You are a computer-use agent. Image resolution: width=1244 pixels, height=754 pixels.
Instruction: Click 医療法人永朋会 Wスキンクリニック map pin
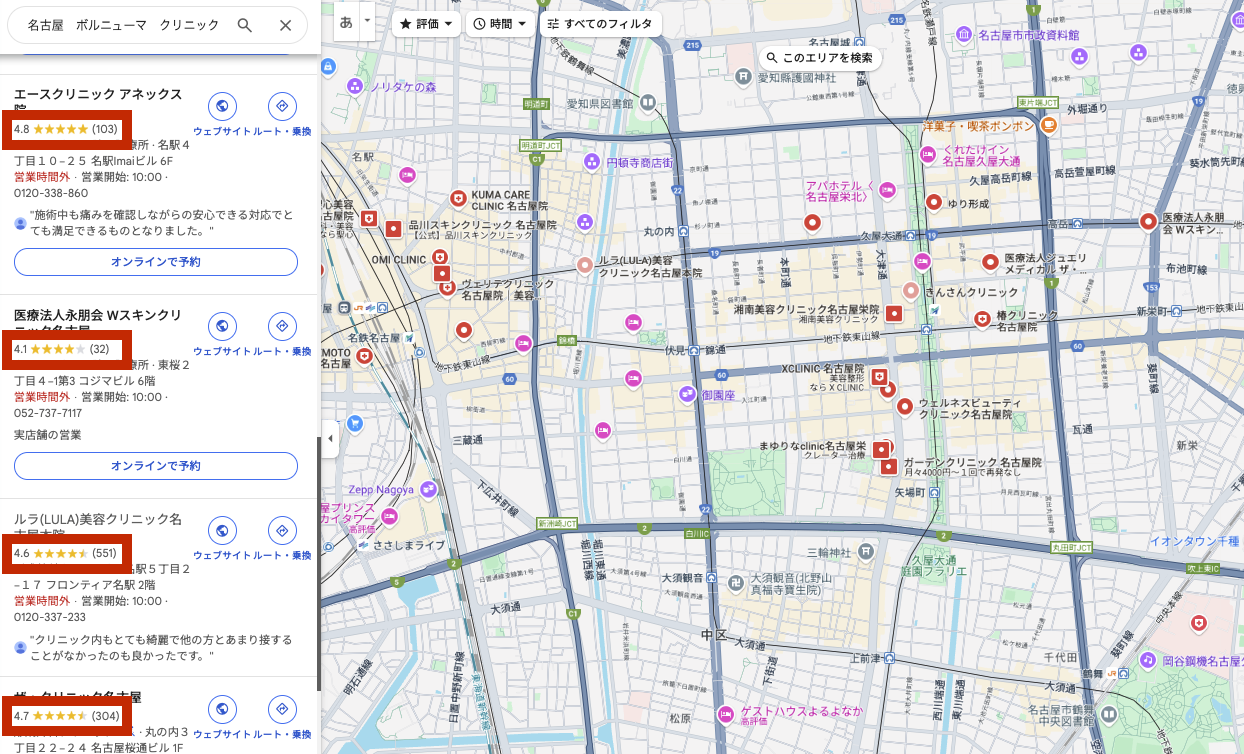[1148, 223]
